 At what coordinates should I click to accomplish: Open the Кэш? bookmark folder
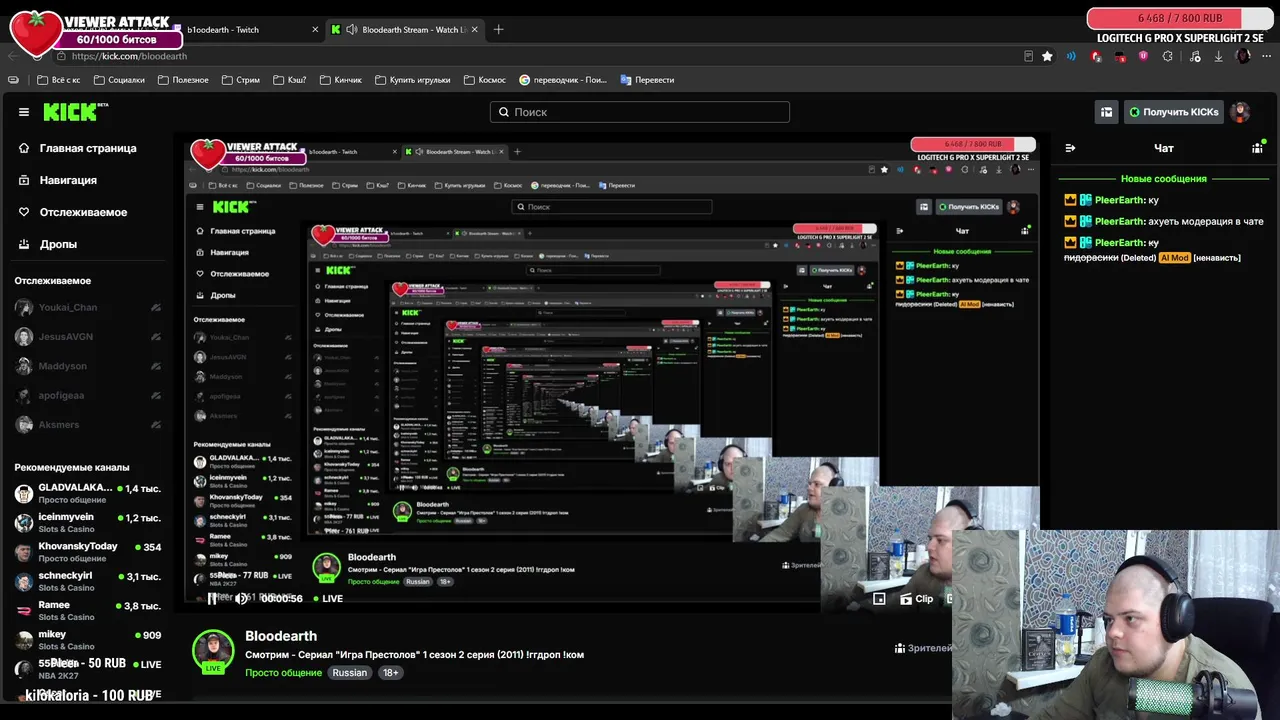click(x=289, y=80)
